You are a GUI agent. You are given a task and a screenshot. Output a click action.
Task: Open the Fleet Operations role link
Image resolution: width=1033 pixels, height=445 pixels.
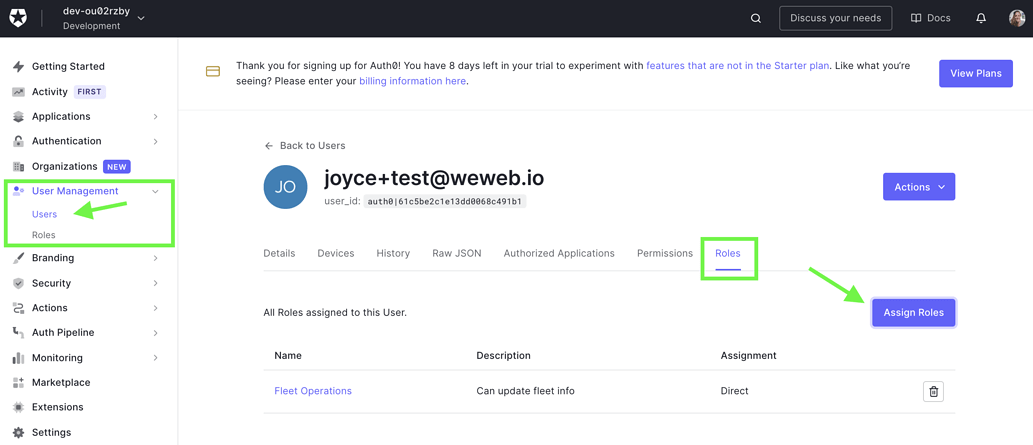(x=313, y=391)
